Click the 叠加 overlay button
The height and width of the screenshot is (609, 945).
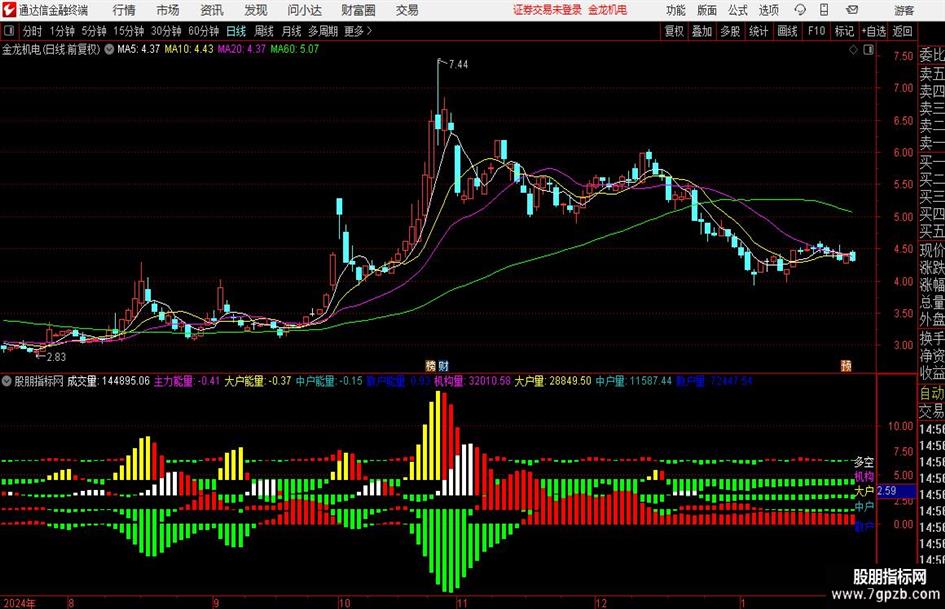point(702,31)
